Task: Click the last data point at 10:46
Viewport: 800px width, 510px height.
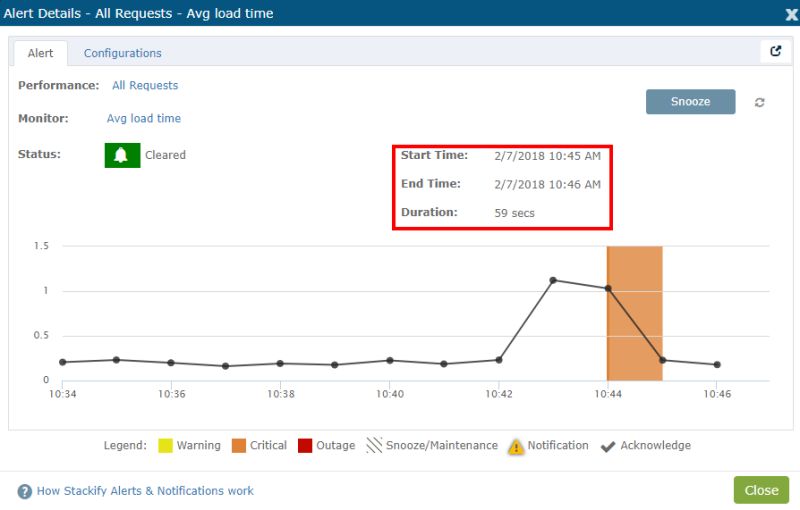Action: pos(717,365)
